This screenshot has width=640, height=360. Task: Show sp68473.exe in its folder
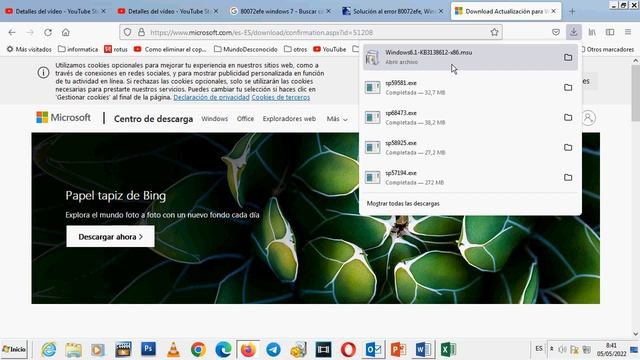pos(568,118)
